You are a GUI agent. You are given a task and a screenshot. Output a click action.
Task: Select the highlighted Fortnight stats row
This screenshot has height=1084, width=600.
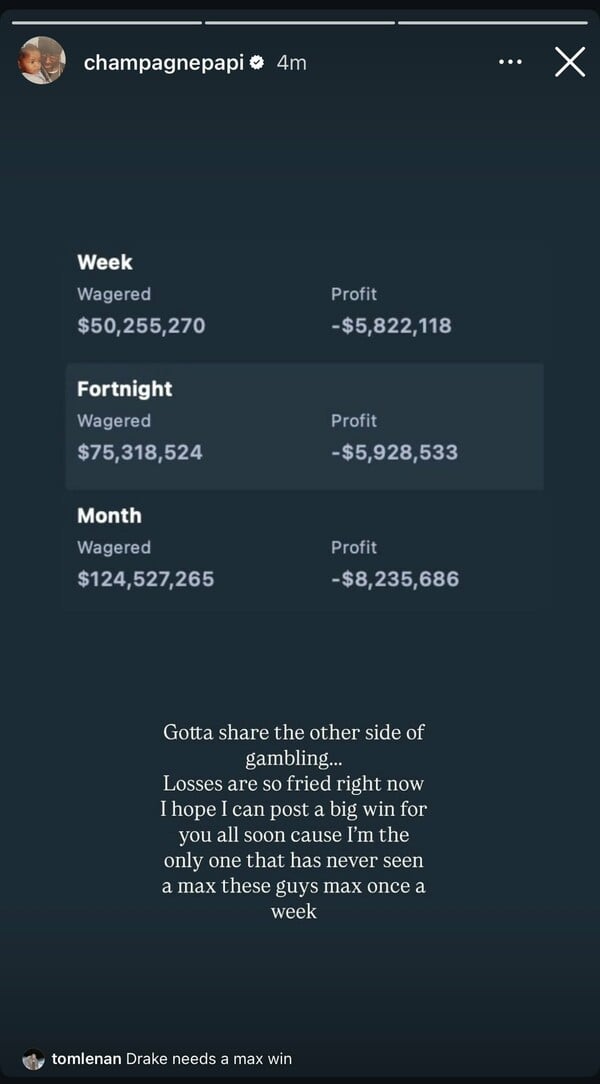point(305,427)
